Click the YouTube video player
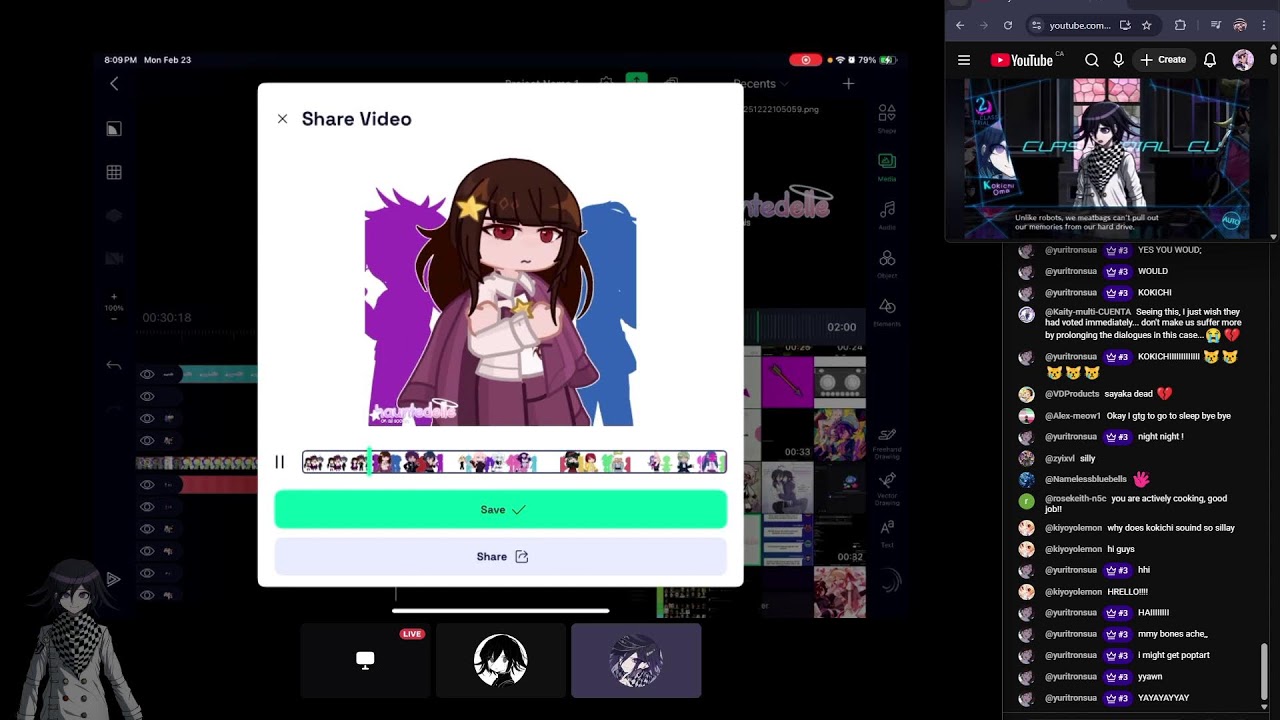The width and height of the screenshot is (1280, 720). pyautogui.click(x=1107, y=159)
